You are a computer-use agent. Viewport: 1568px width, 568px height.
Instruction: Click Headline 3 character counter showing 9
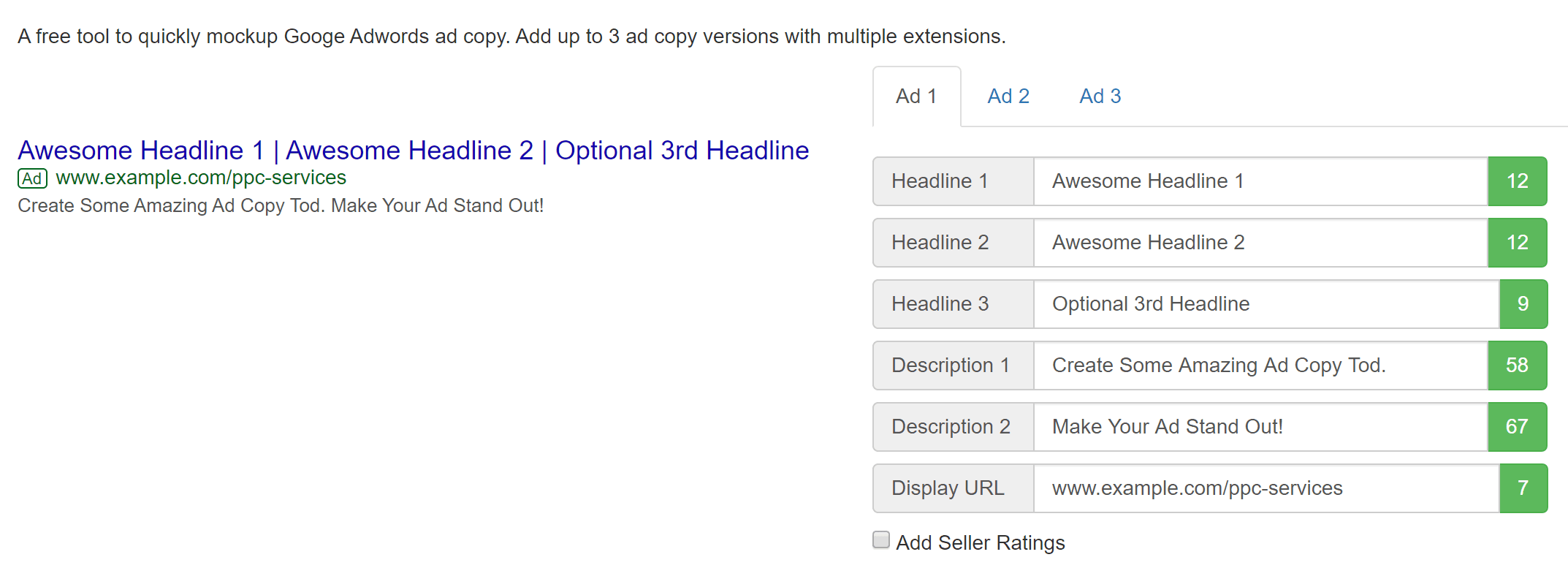[1523, 304]
